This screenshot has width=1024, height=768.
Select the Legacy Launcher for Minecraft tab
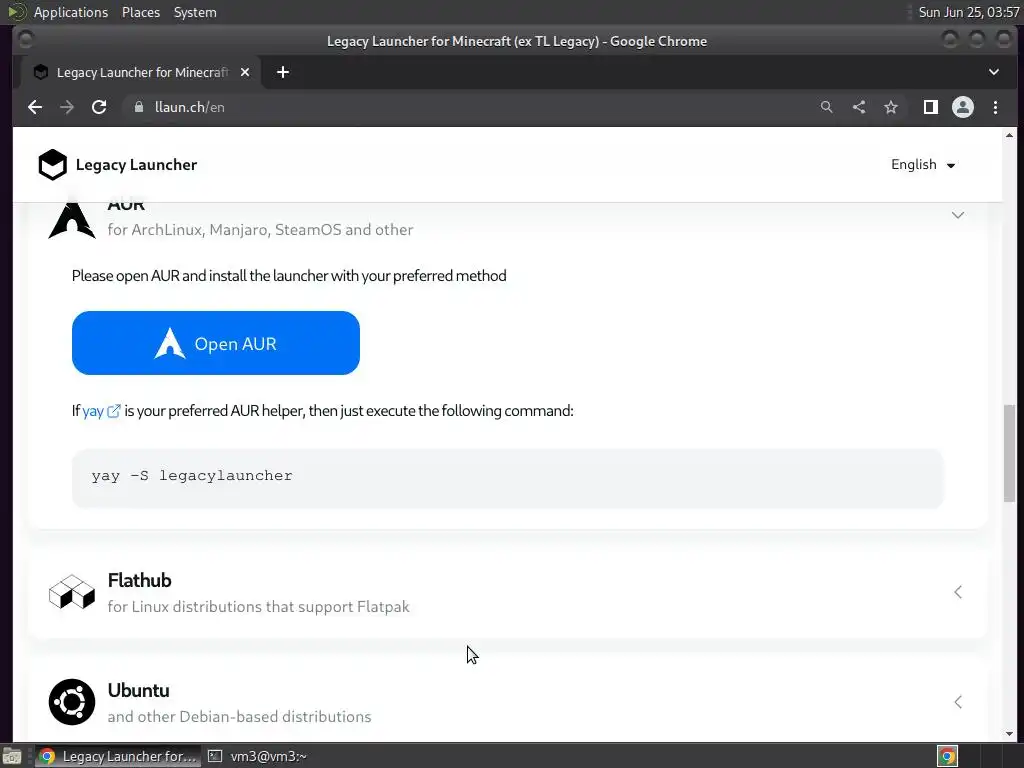[x=142, y=72]
